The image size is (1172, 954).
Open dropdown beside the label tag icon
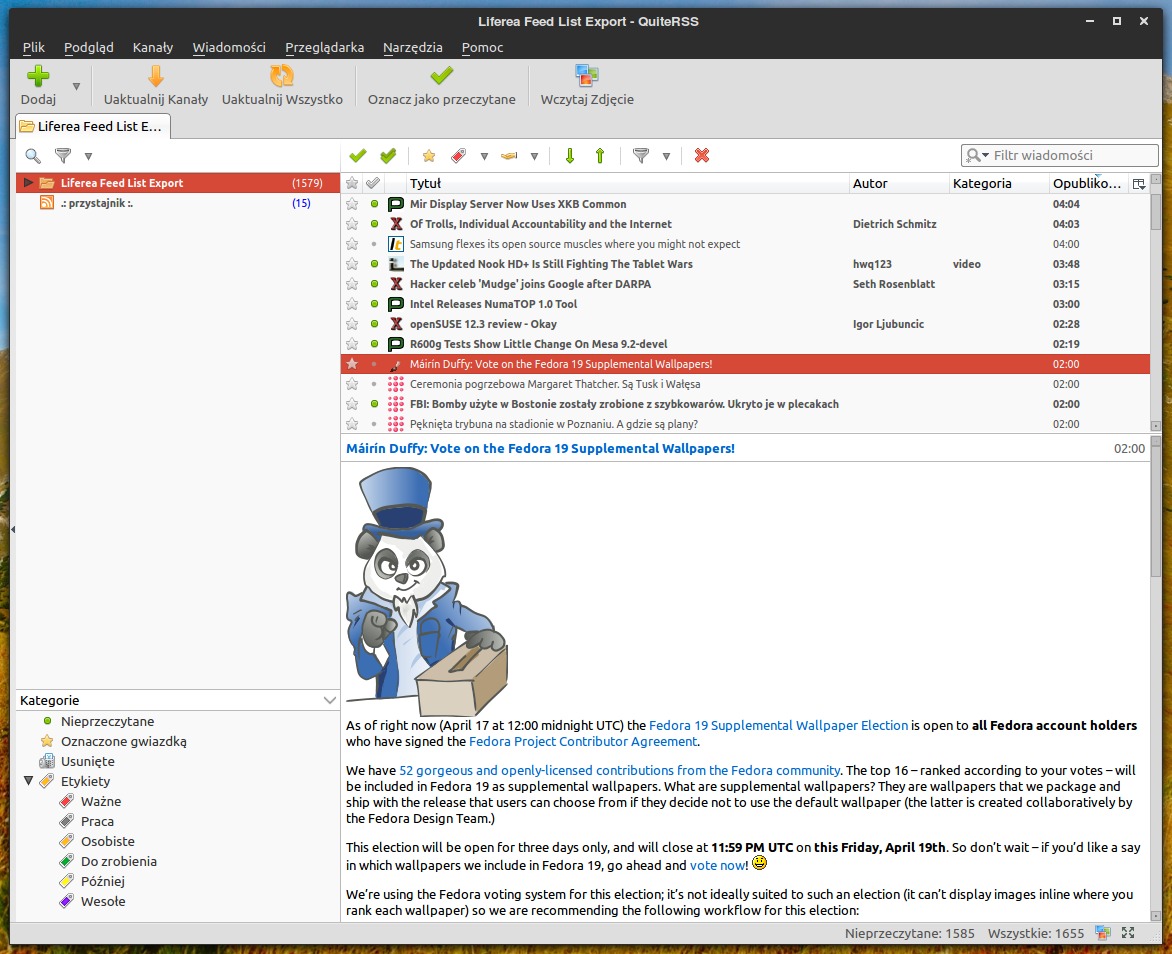(484, 156)
